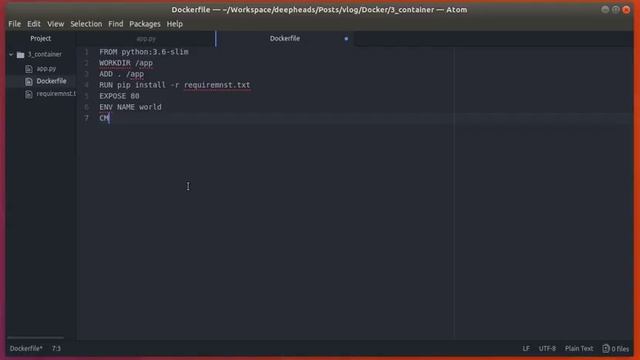The height and width of the screenshot is (360, 640).
Task: Change grammar via Plain Text selector
Action: point(579,349)
